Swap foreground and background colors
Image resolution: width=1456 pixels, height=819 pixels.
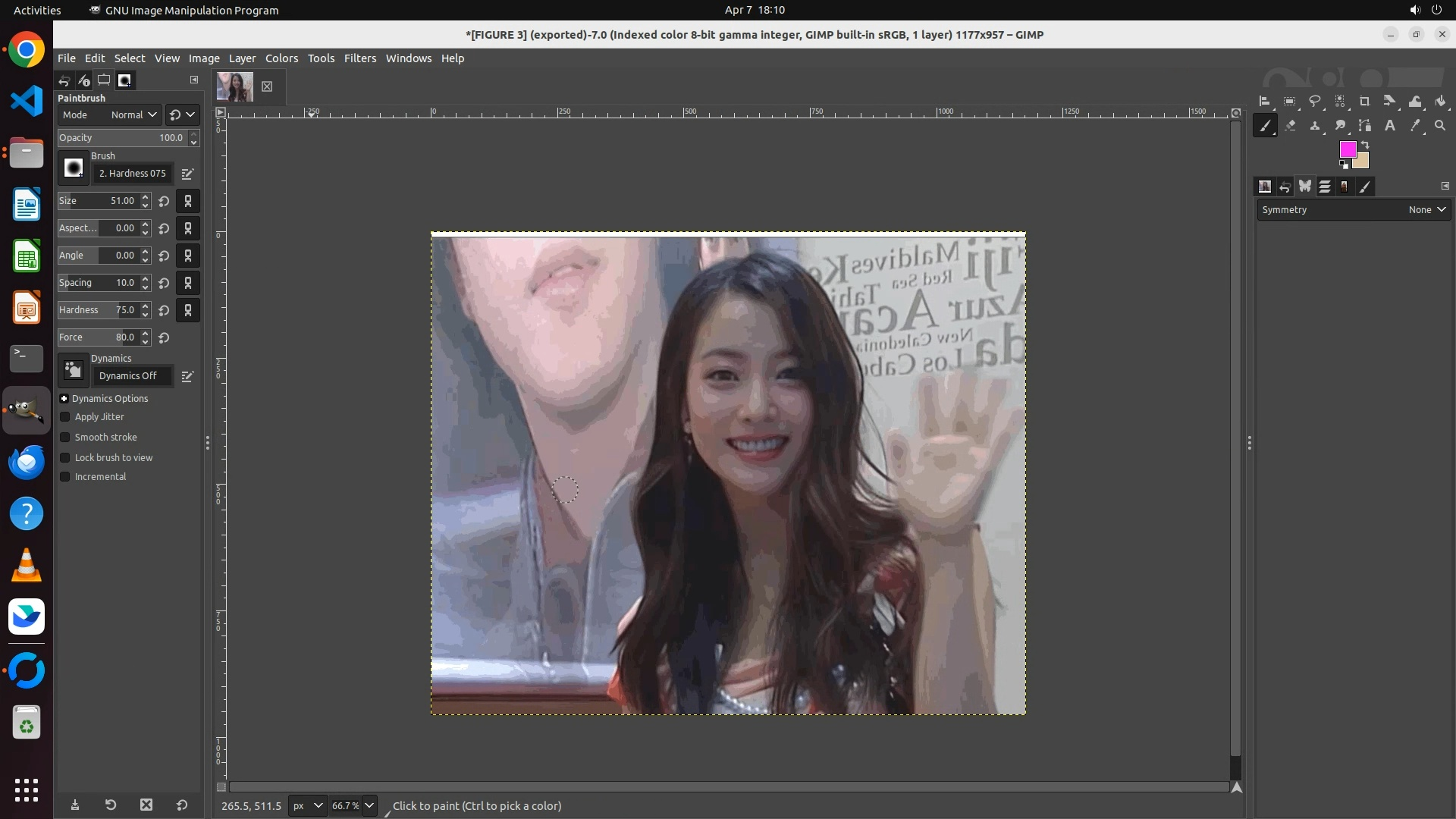pos(1365,144)
